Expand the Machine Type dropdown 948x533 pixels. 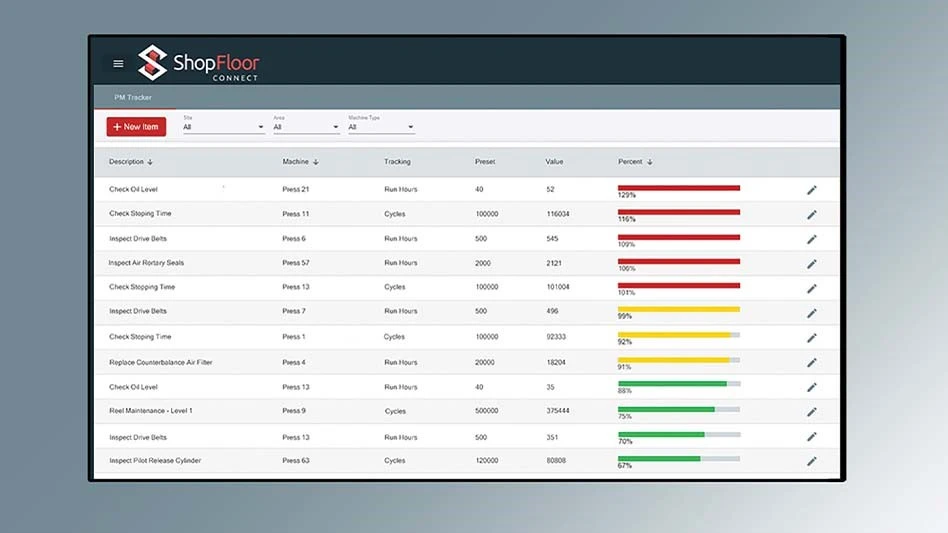click(x=380, y=127)
